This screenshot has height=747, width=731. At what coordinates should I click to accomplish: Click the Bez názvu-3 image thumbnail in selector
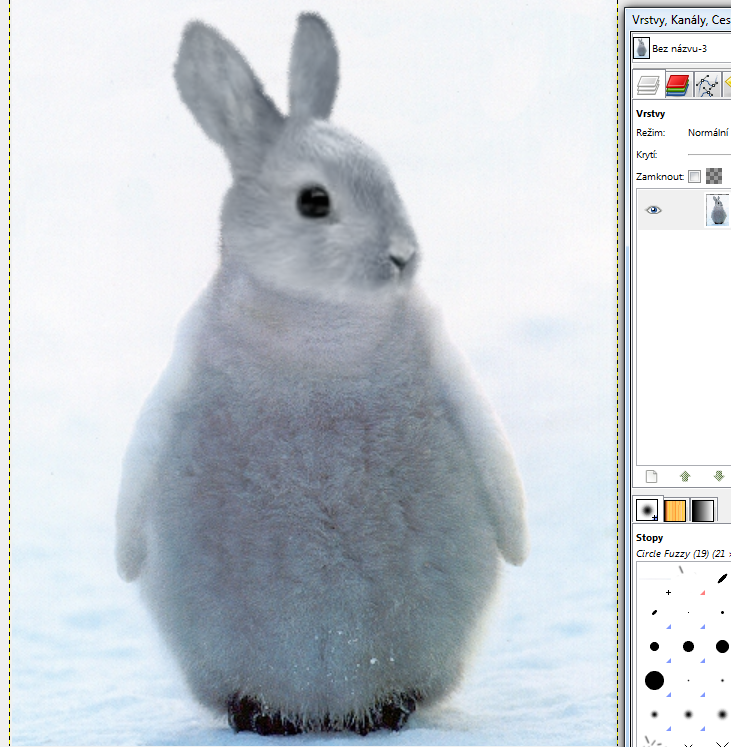click(641, 48)
